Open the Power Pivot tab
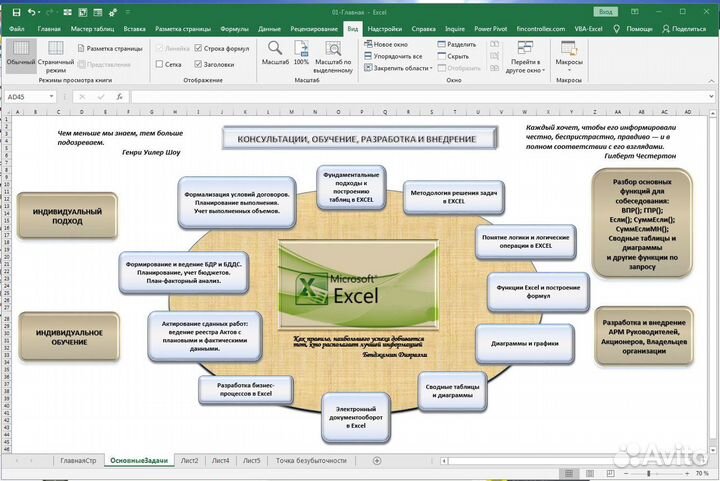The height and width of the screenshot is (481, 720). coord(490,28)
